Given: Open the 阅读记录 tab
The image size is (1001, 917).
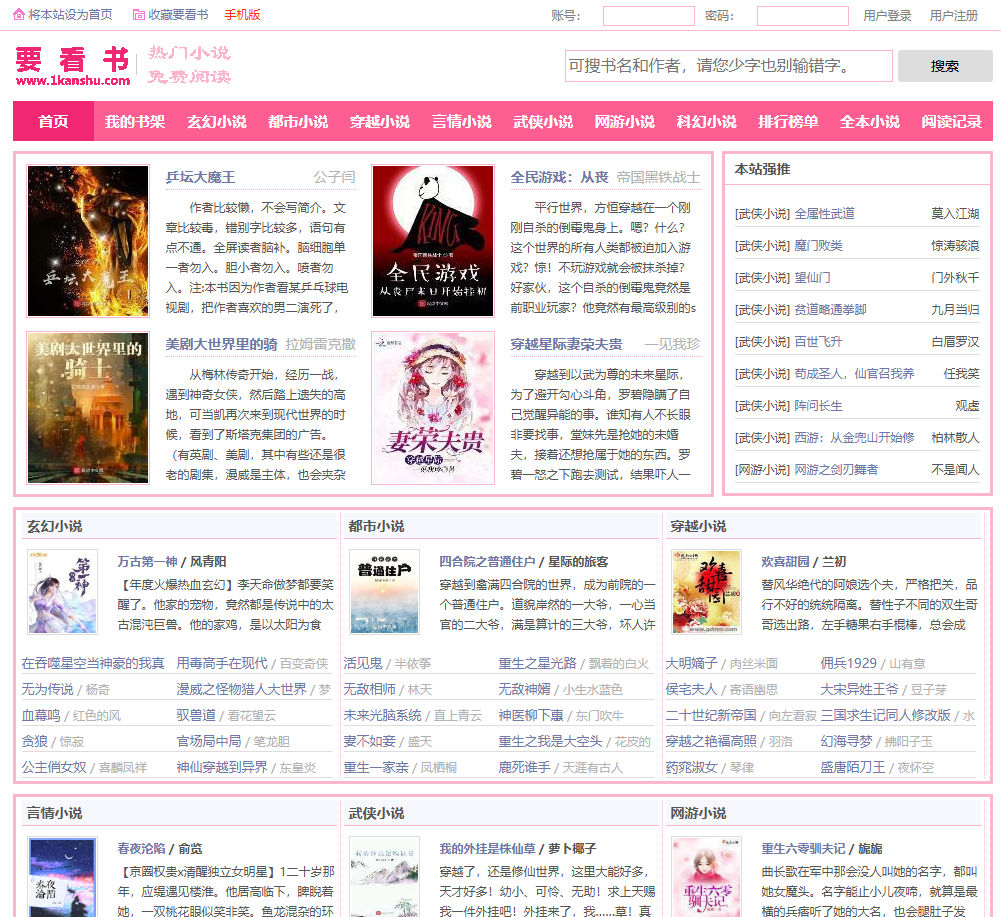Looking at the screenshot, I should tap(950, 120).
